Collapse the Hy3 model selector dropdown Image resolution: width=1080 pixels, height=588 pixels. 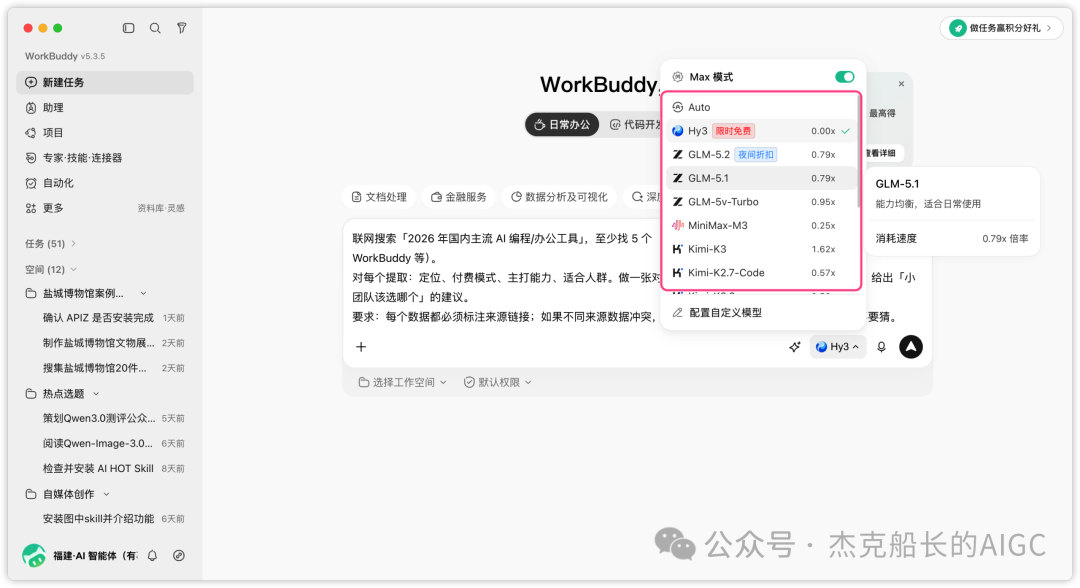(837, 347)
